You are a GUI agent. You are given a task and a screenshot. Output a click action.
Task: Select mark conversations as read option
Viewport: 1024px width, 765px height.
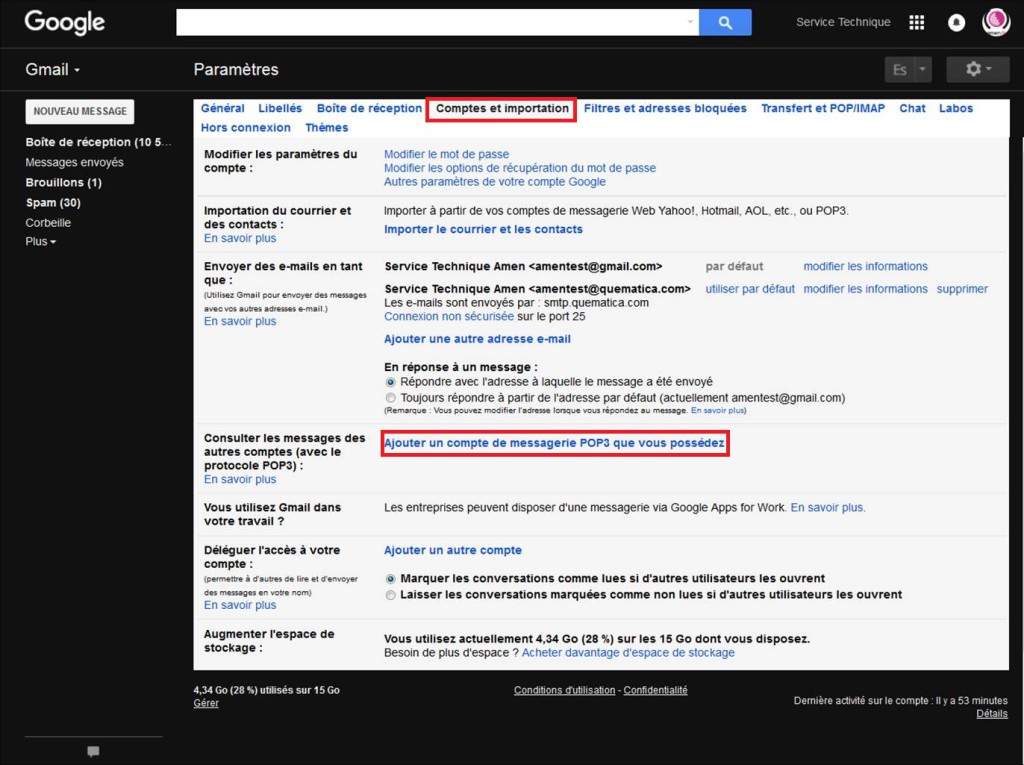coord(391,579)
